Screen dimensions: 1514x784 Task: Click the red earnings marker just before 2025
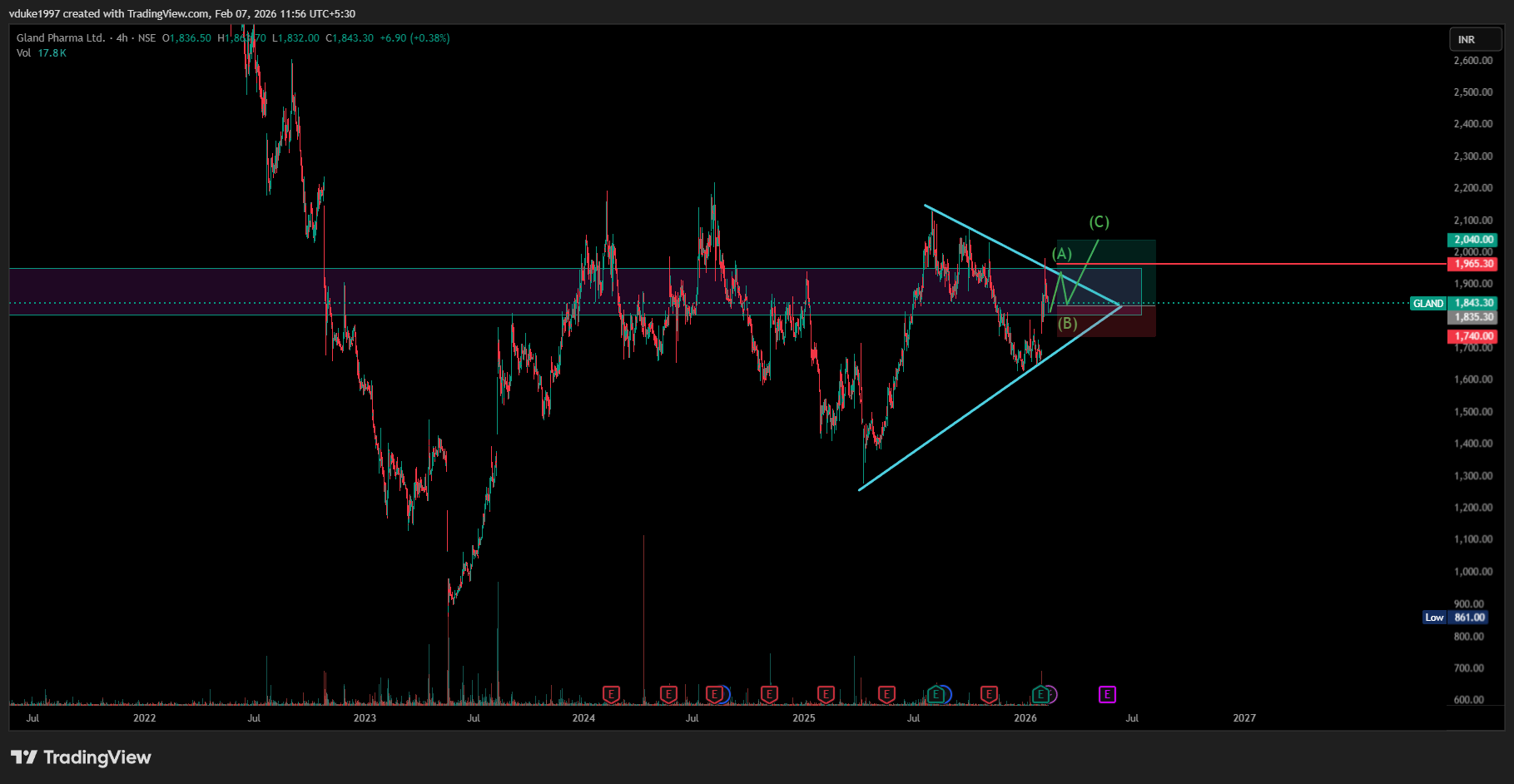[769, 694]
